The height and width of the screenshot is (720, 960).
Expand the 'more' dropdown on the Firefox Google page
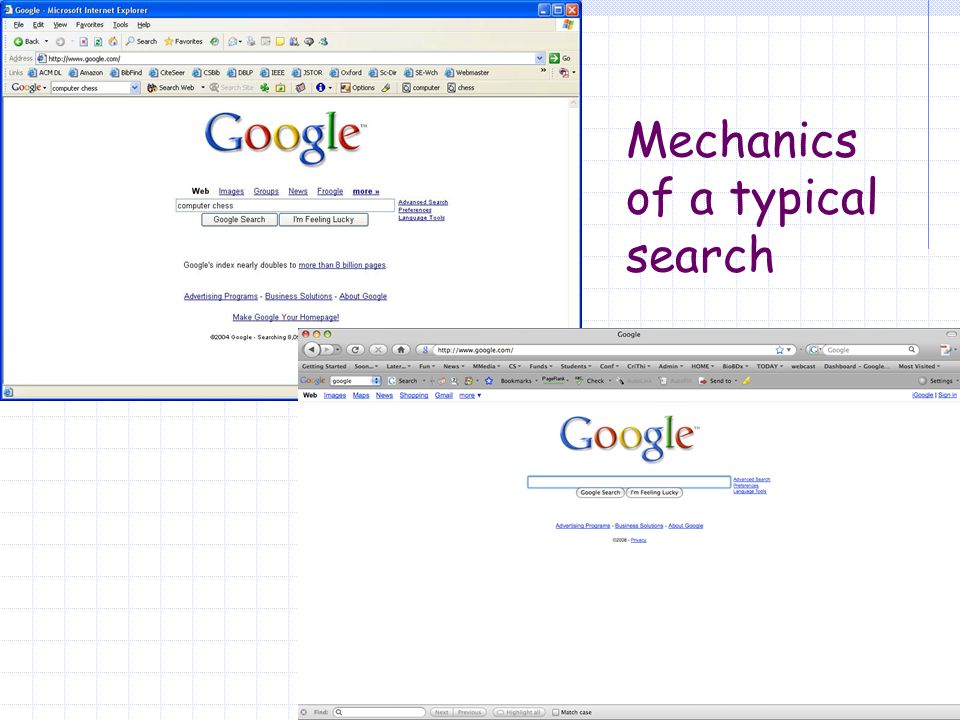point(470,396)
